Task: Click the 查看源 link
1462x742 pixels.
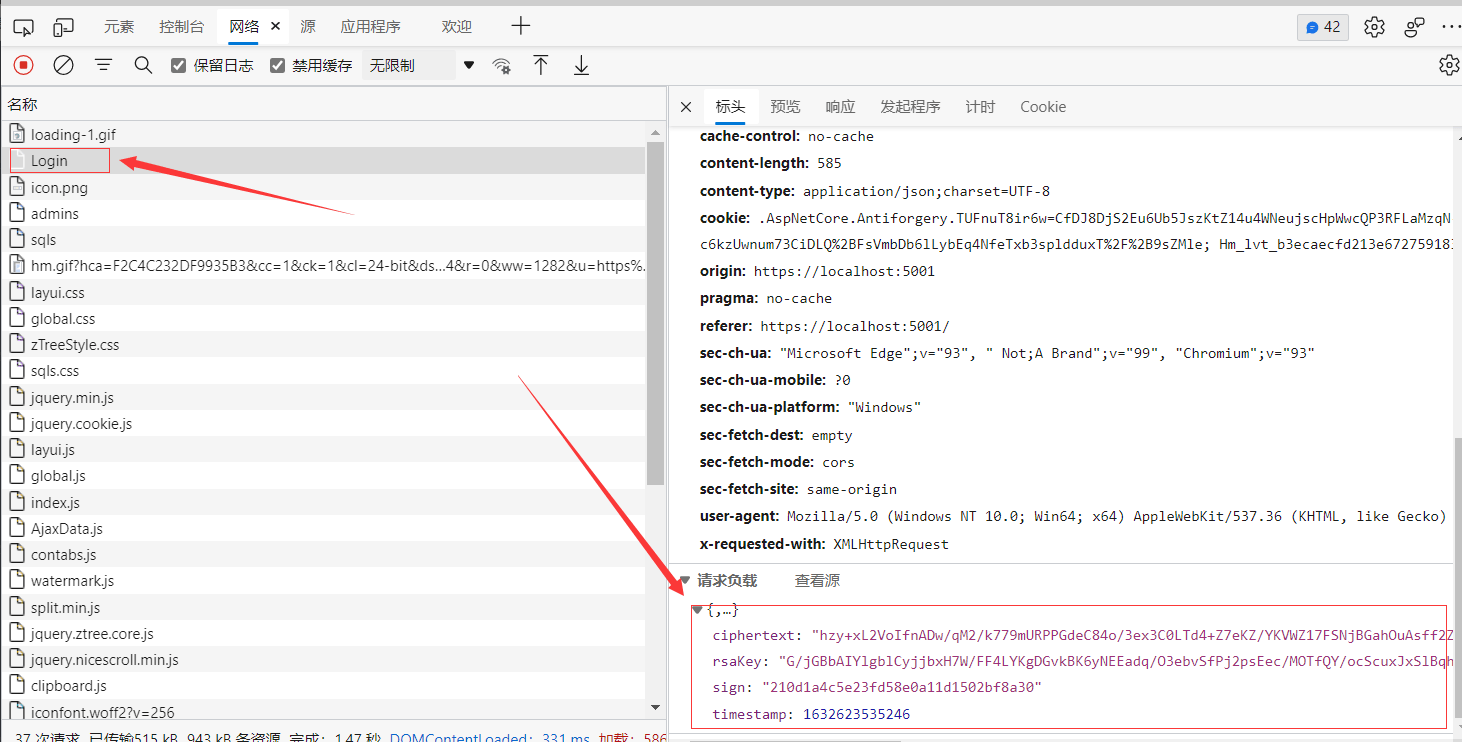Action: (x=817, y=580)
